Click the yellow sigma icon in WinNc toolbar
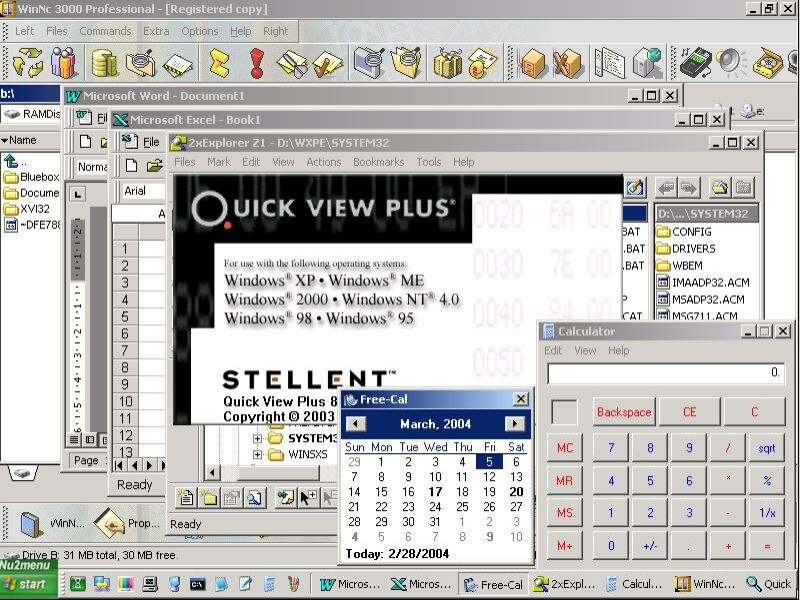This screenshot has width=800, height=600. click(x=220, y=63)
